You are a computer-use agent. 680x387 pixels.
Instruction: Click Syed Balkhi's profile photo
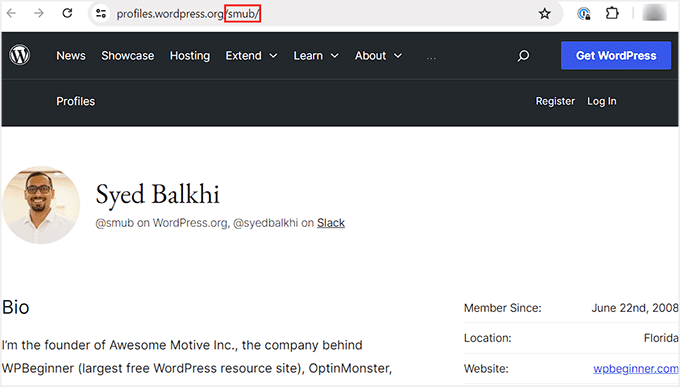(x=41, y=205)
